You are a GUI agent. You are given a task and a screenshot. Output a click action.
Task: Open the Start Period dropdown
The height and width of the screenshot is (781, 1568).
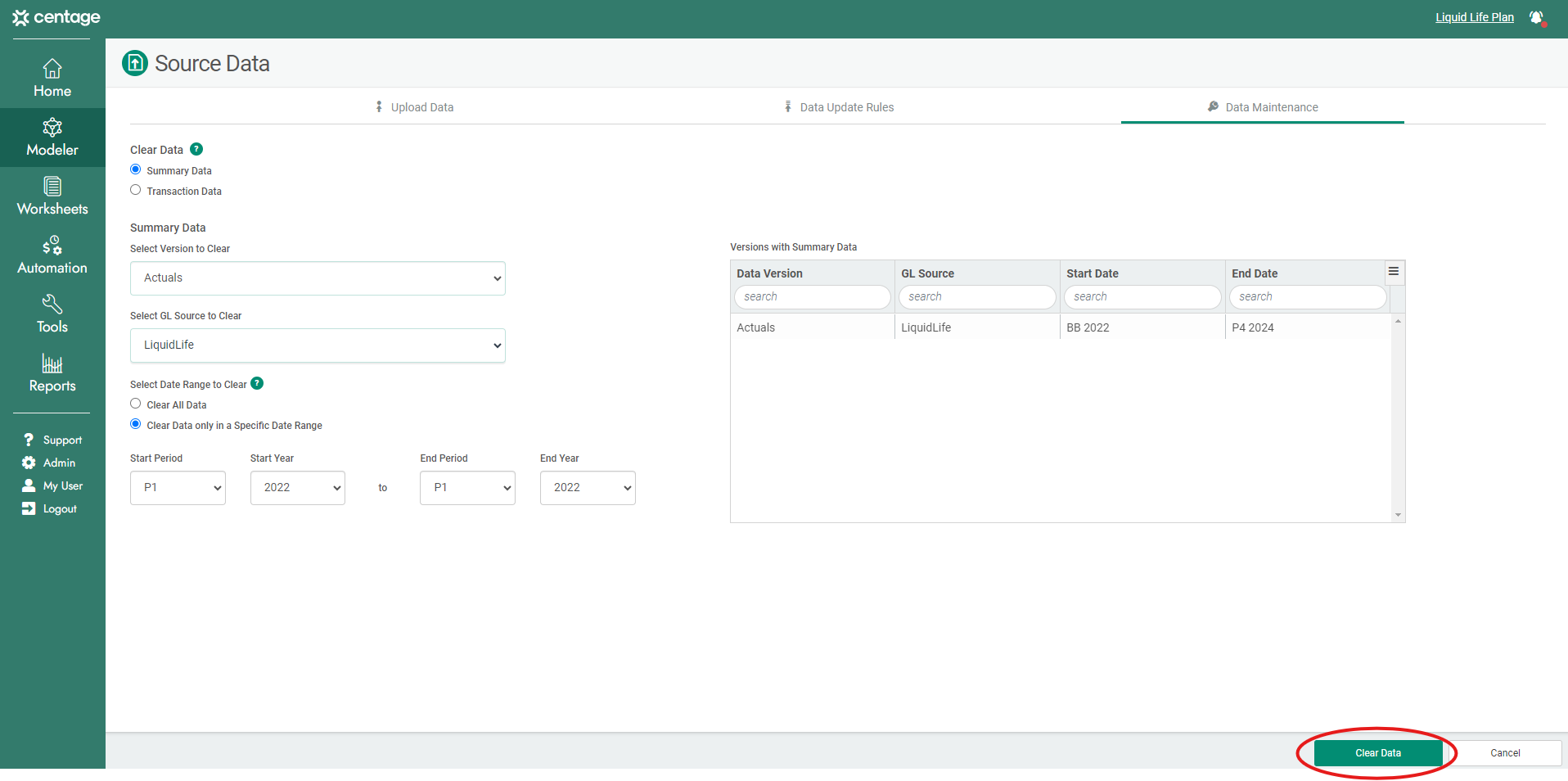(178, 488)
